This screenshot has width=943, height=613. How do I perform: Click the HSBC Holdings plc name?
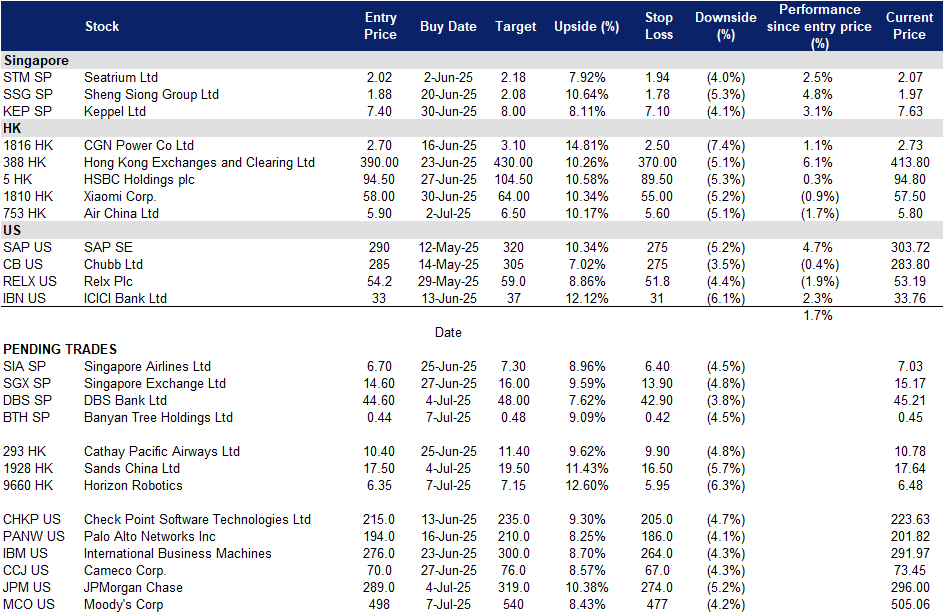coord(140,179)
